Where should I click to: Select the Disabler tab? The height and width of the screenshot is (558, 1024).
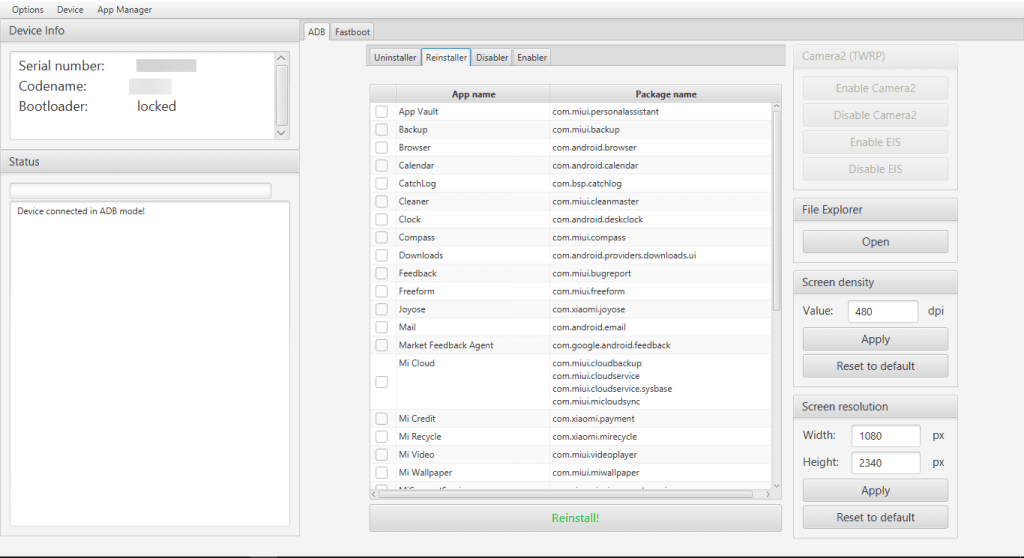[492, 57]
